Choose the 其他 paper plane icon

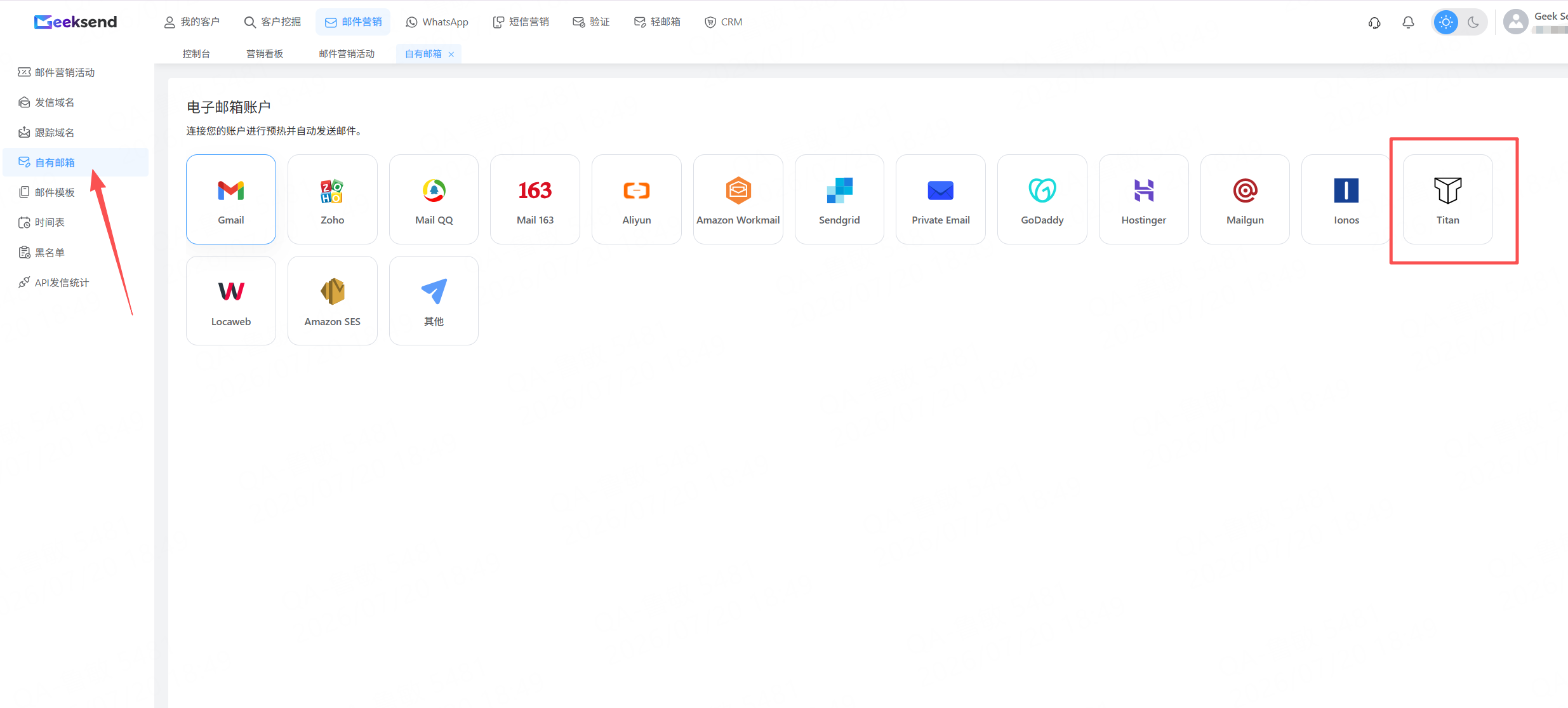(434, 291)
